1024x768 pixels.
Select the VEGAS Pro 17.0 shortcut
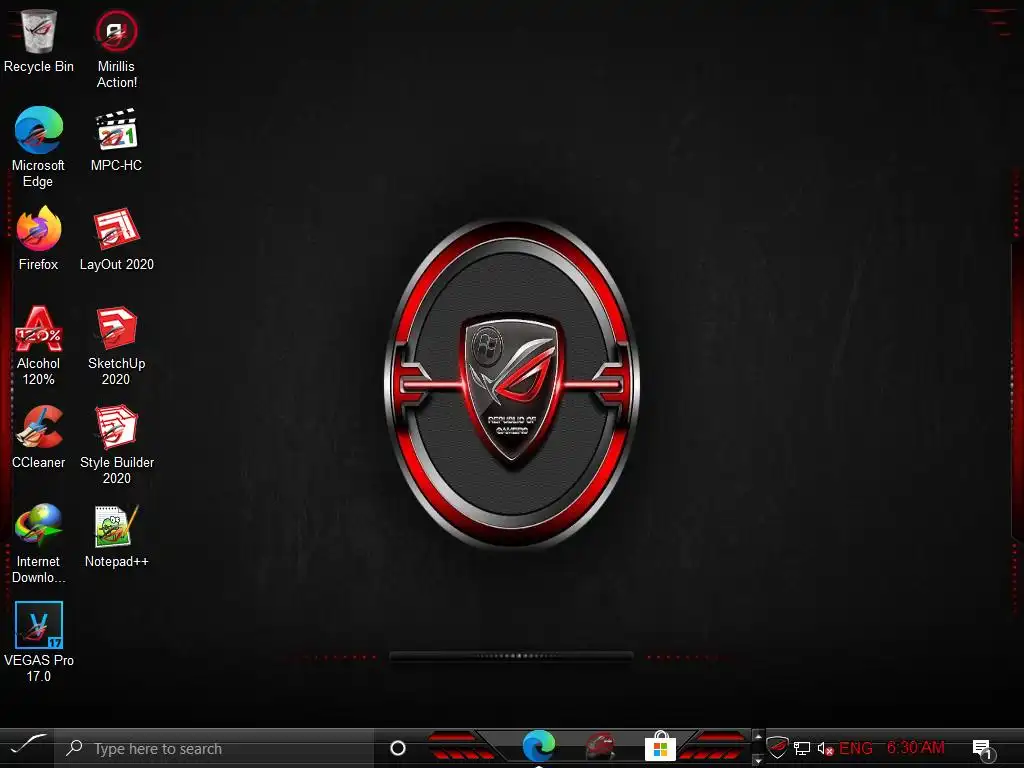pos(39,642)
